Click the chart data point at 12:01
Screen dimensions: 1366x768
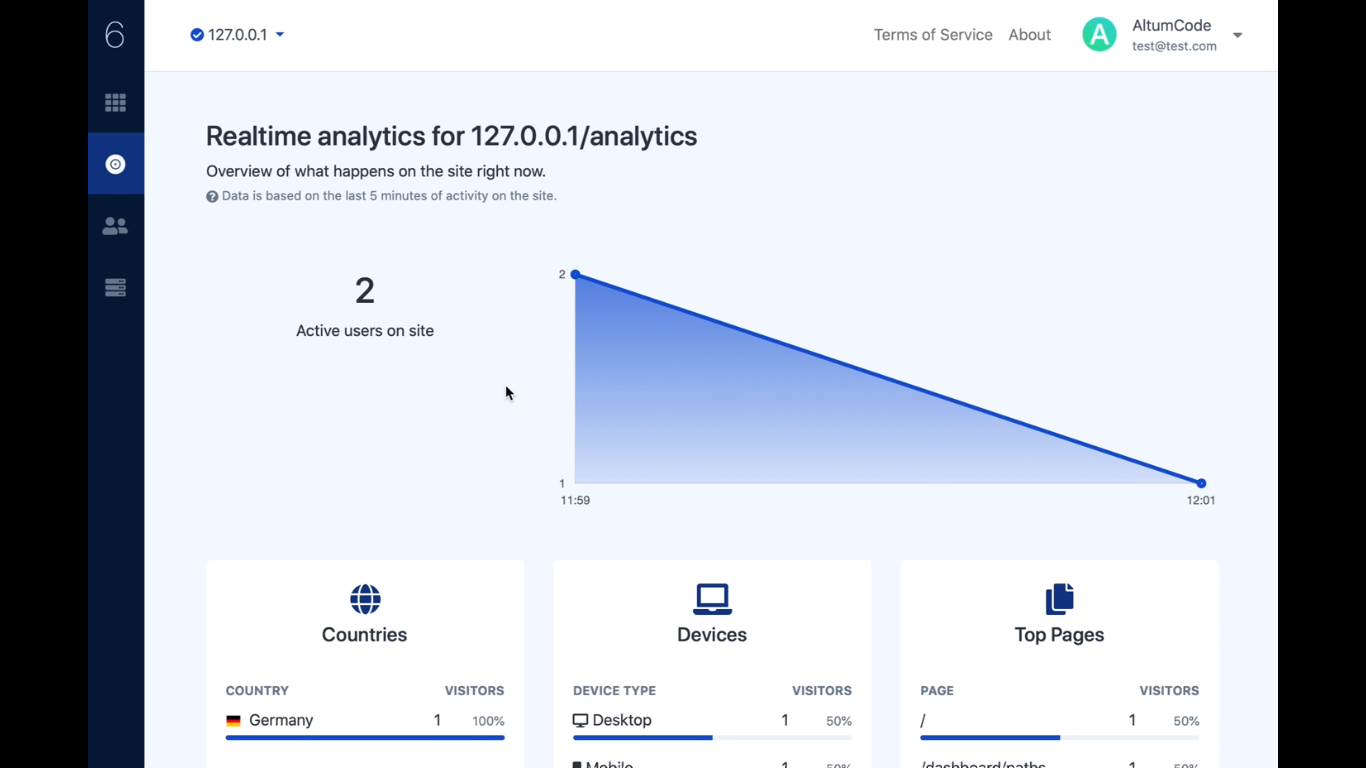point(1201,483)
